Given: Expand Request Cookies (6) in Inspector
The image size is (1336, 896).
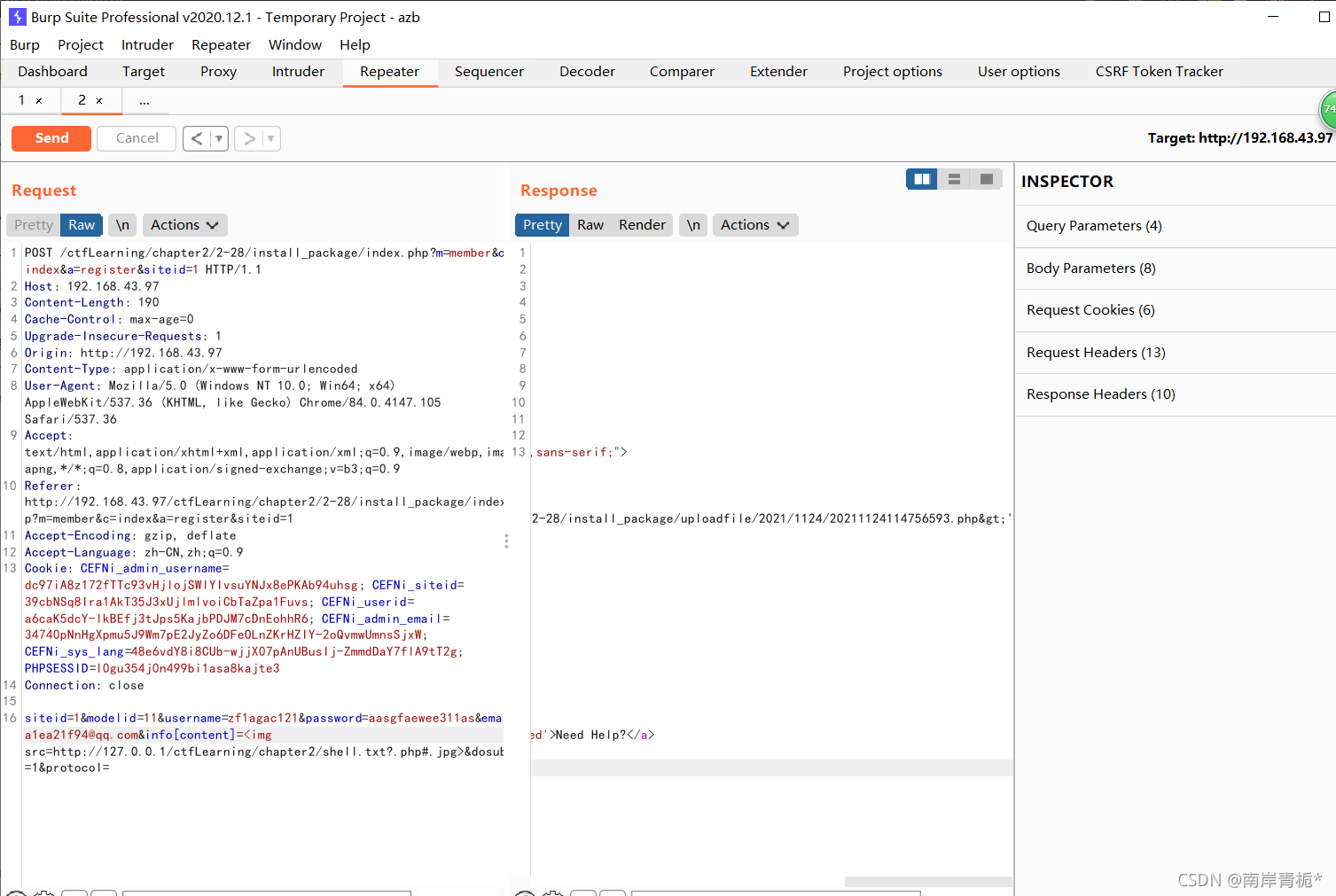Looking at the screenshot, I should pos(1176,310).
